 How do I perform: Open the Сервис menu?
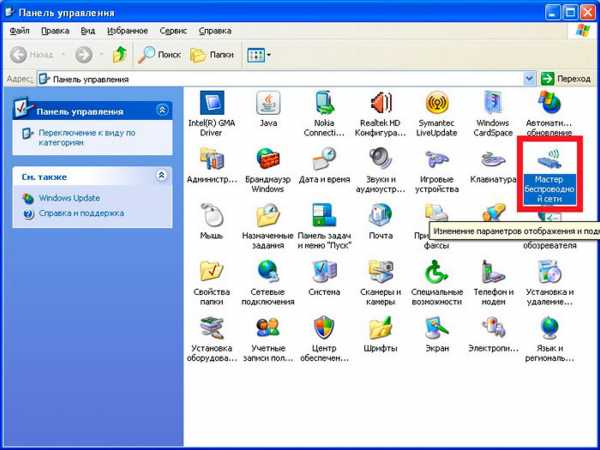(x=173, y=31)
